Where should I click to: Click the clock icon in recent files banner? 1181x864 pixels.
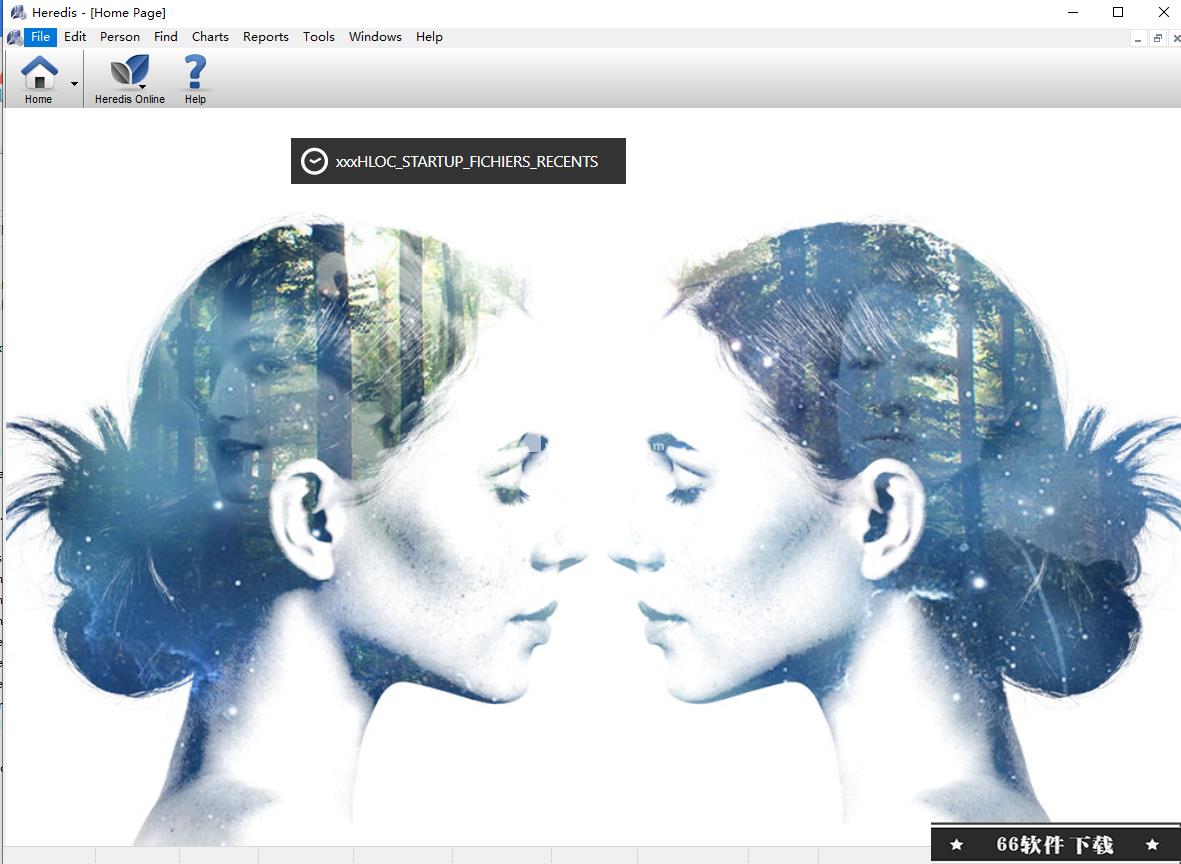click(x=314, y=161)
